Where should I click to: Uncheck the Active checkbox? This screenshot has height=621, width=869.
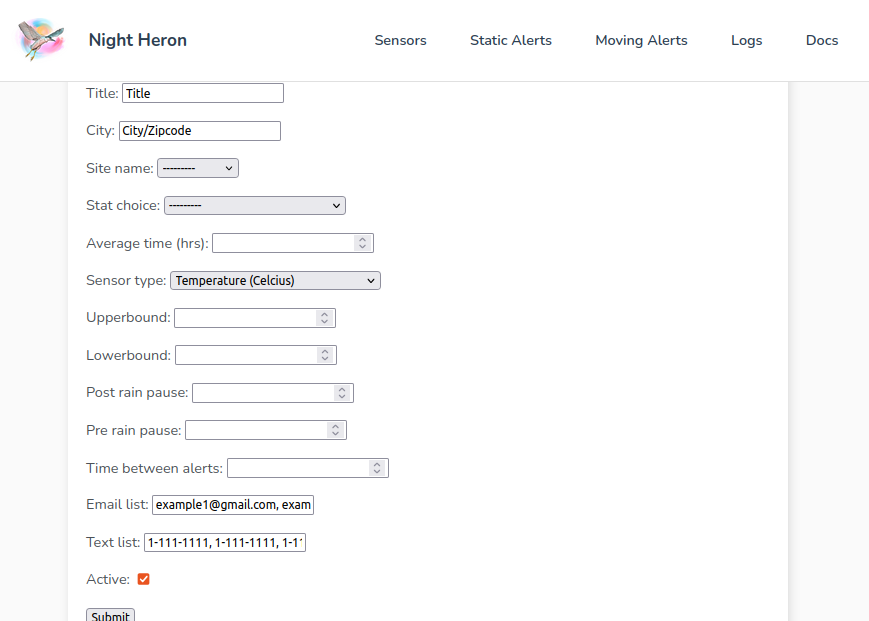tap(143, 578)
